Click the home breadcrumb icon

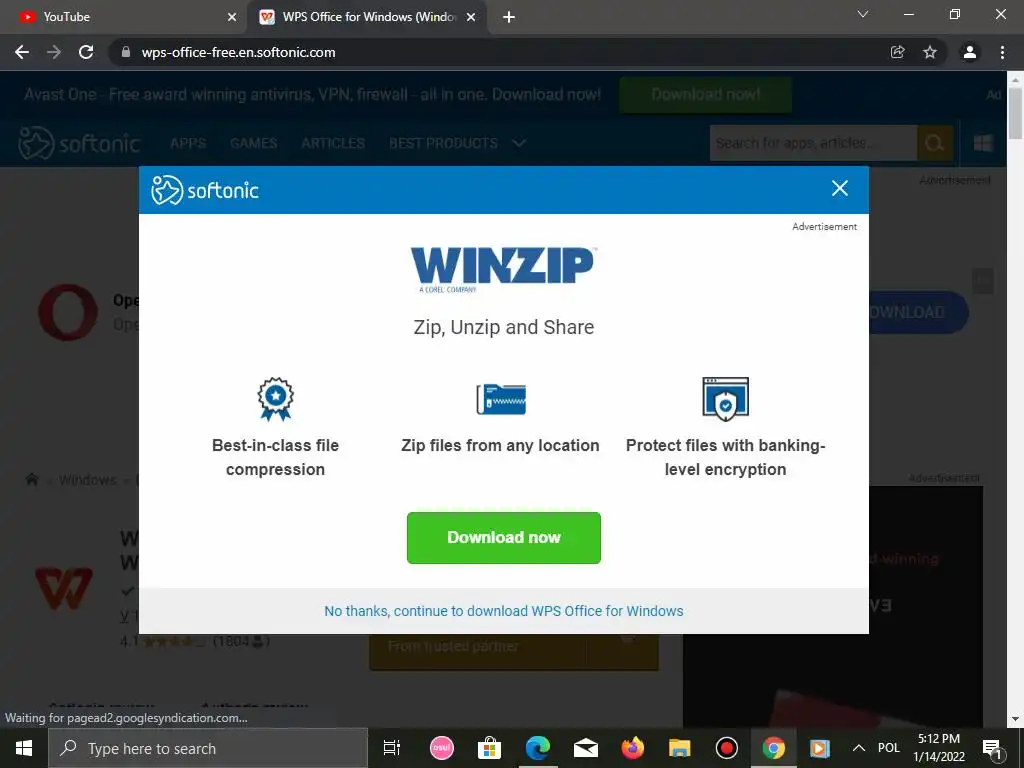(32, 480)
